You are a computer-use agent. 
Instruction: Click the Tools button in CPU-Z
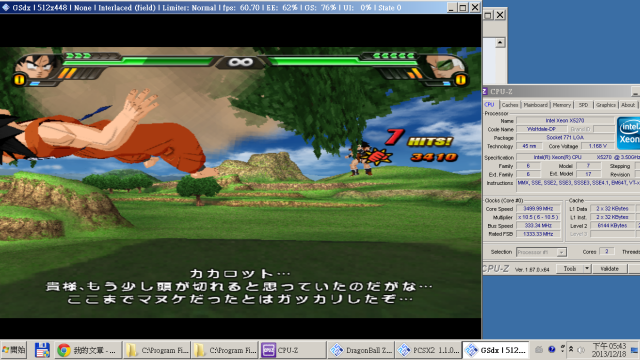point(570,269)
